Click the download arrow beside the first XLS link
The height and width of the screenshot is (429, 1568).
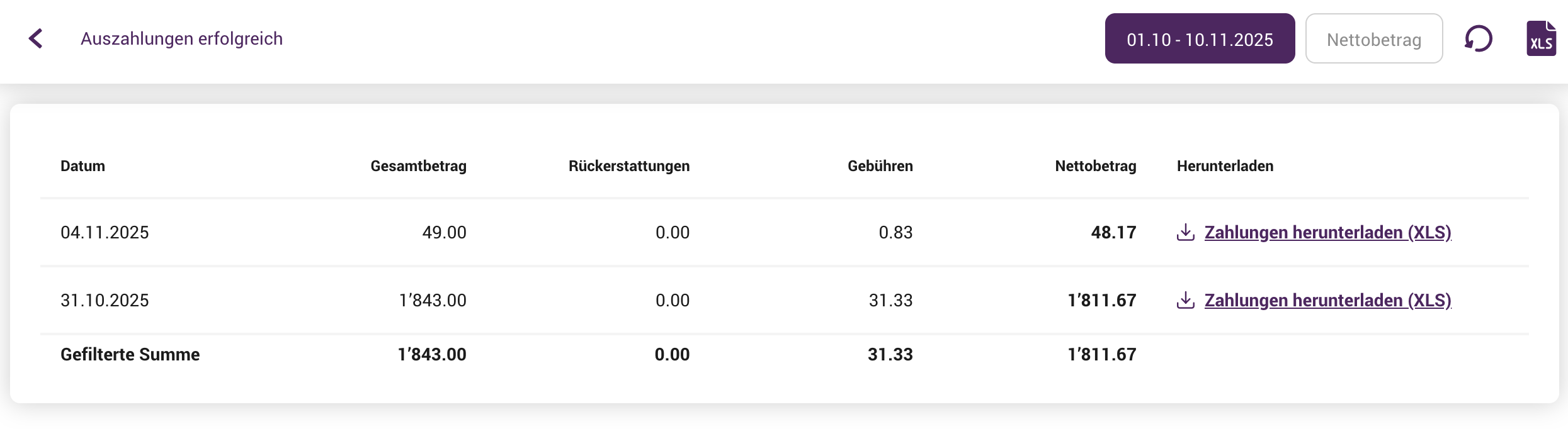tap(1186, 231)
